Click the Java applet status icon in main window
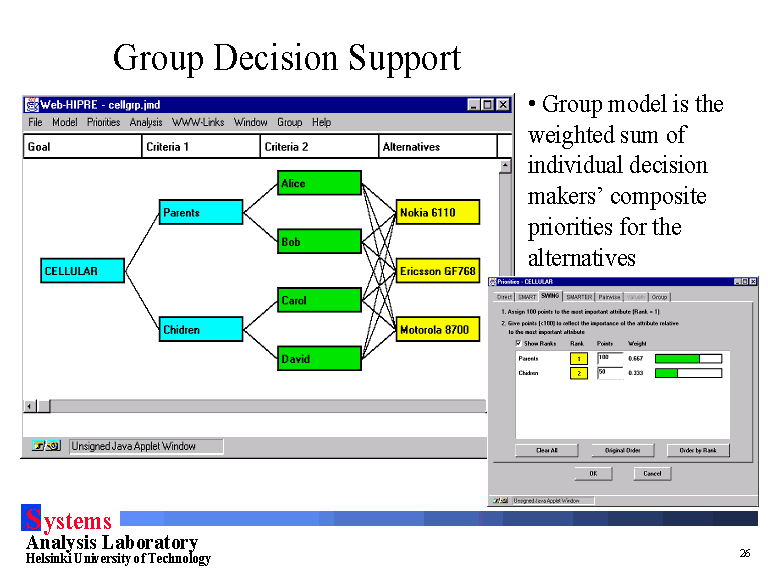 pyautogui.click(x=45, y=446)
